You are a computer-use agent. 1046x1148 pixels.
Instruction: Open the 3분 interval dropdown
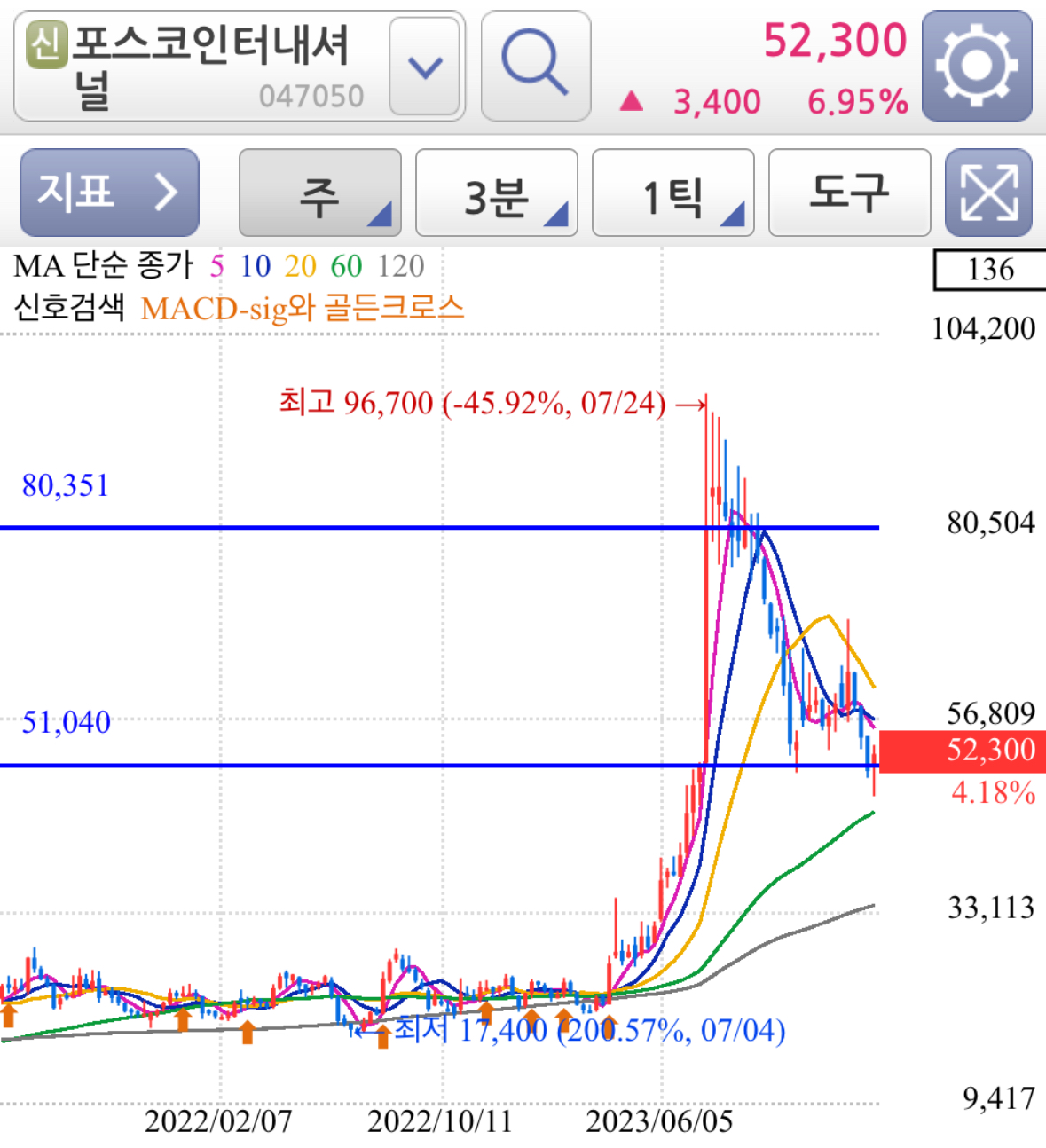click(494, 193)
